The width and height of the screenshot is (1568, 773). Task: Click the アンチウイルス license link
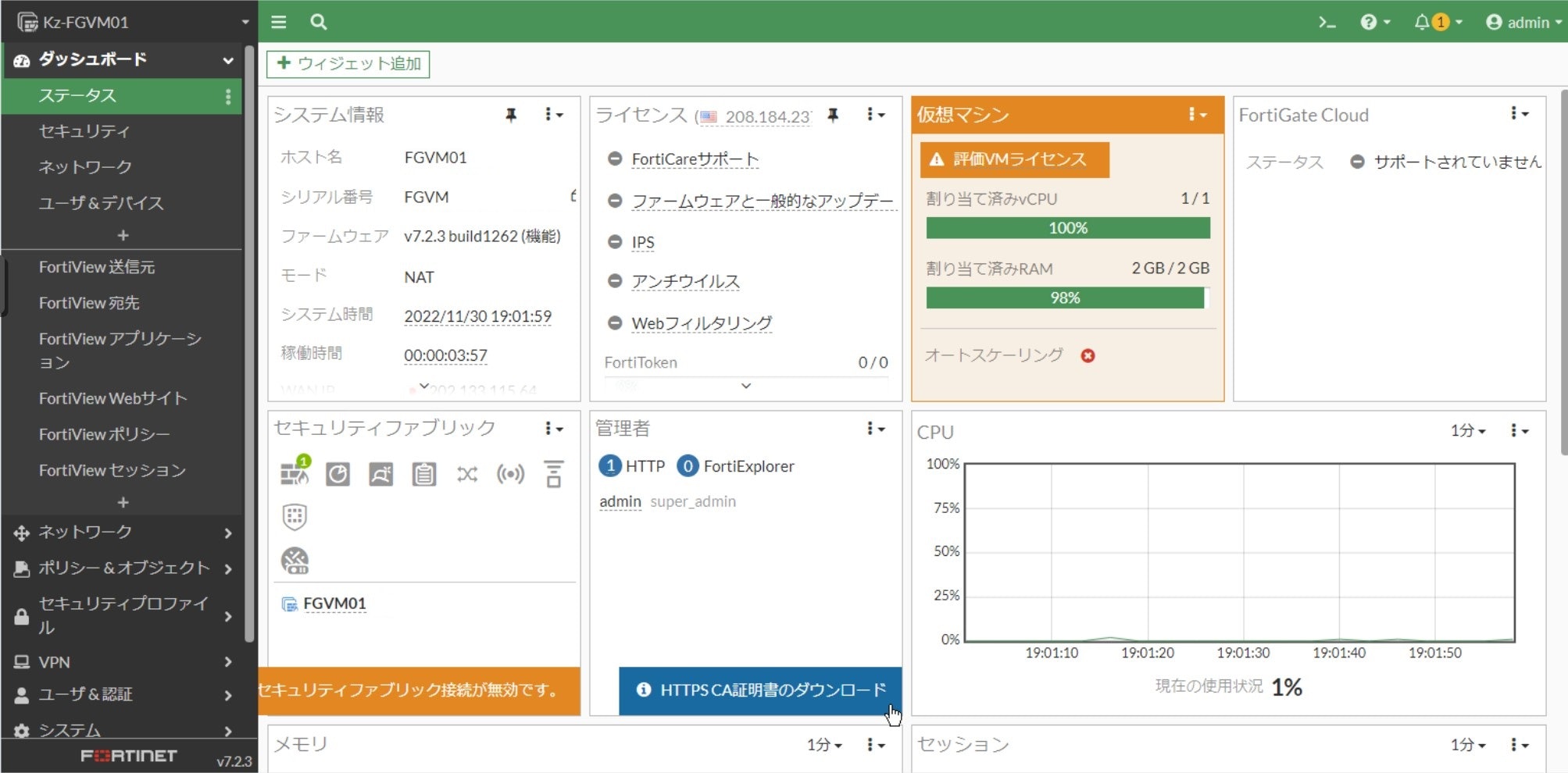click(x=685, y=281)
